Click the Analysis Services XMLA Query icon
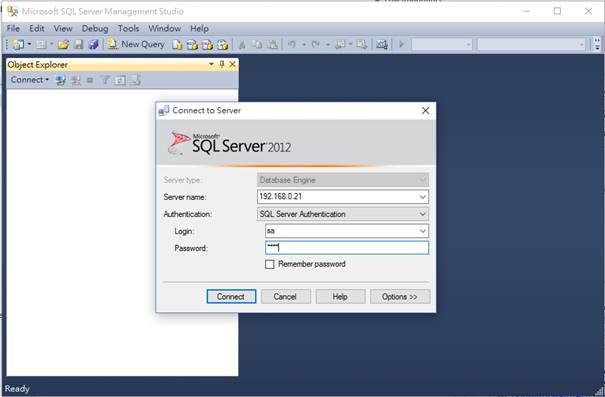 [x=223, y=45]
